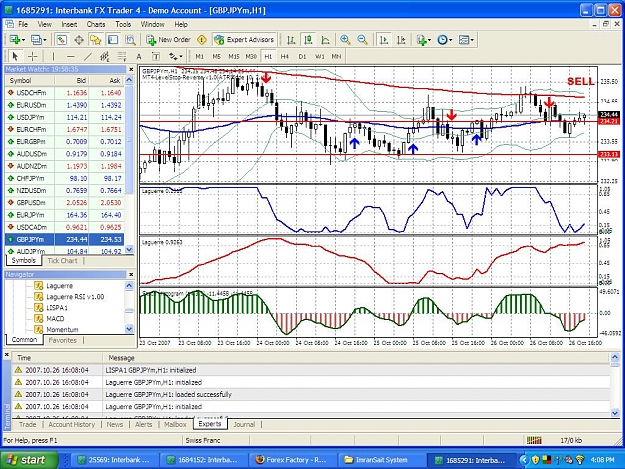The image size is (625, 469).
Task: Click the Market Watch scrollbar thumb
Action: coord(129,140)
